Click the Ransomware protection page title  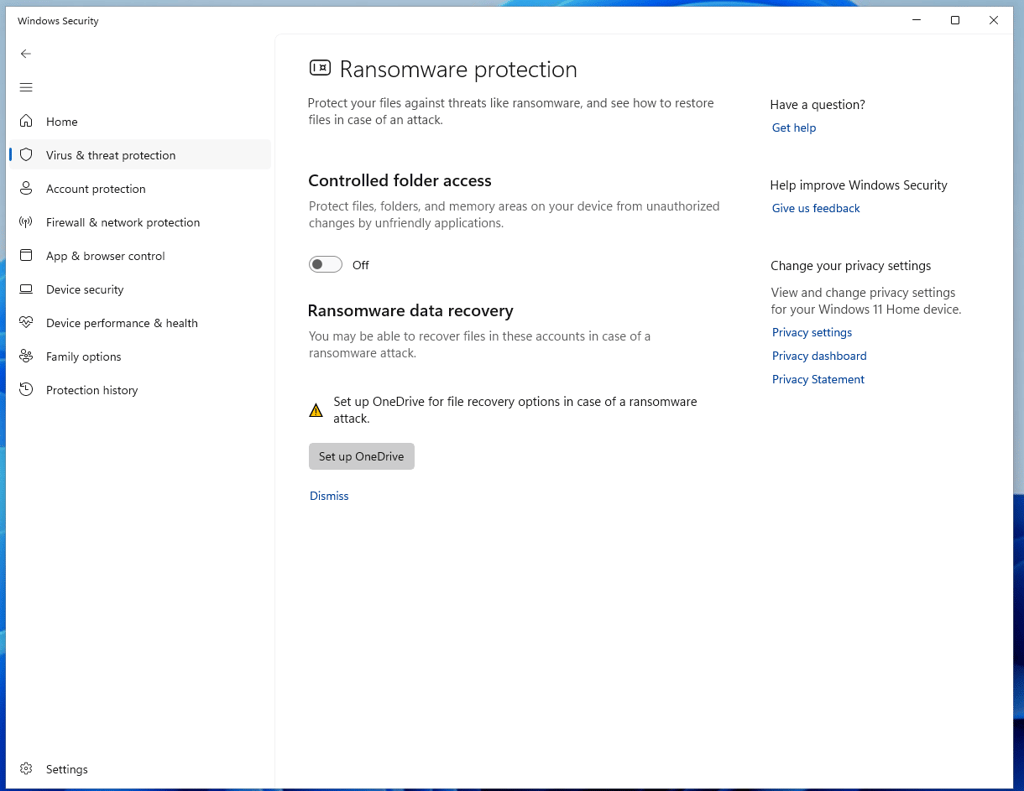point(458,69)
